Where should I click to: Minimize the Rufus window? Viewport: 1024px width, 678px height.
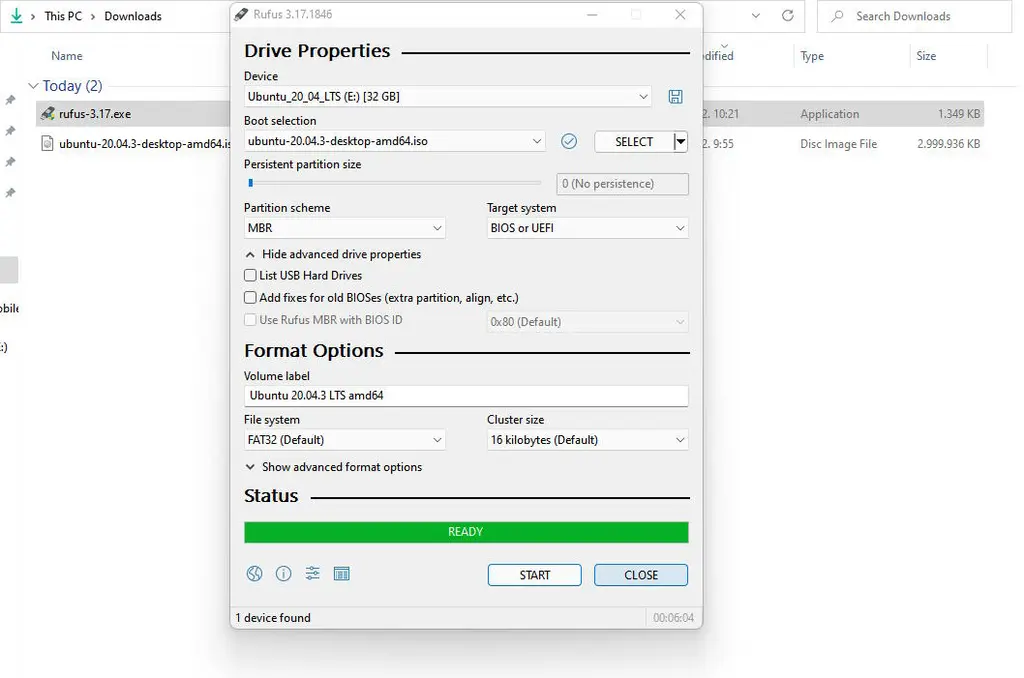592,14
